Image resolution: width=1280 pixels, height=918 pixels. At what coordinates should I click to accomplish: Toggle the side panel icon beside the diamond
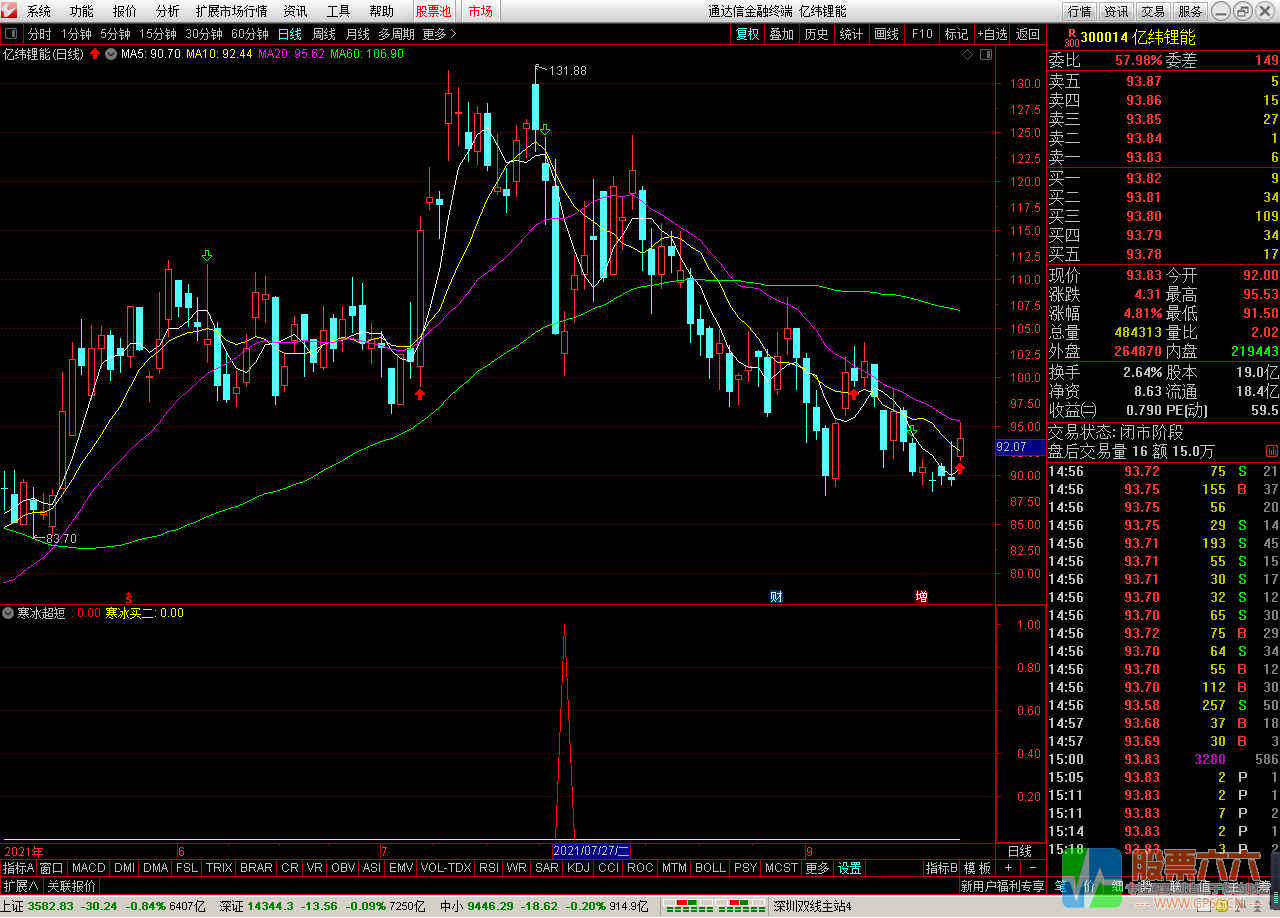985,54
